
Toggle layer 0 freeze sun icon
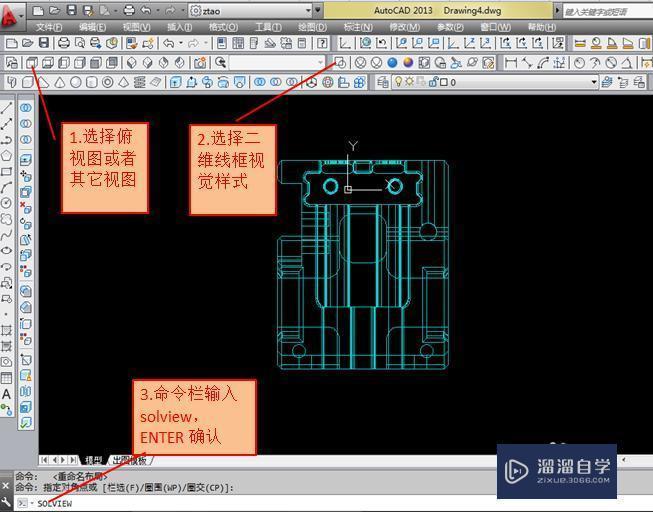click(x=409, y=82)
